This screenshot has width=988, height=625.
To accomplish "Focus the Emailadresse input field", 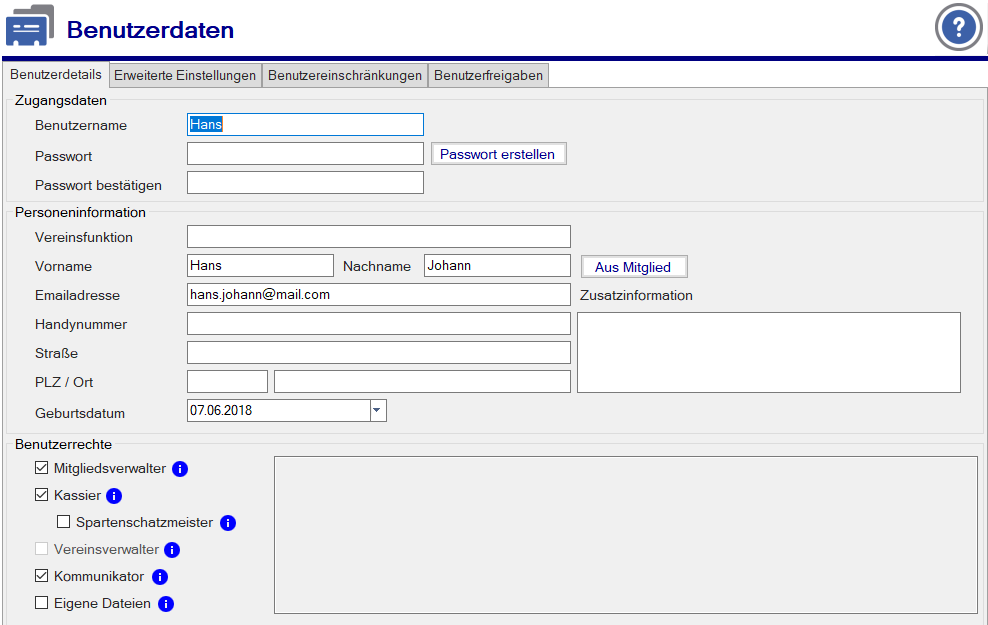I will click(x=378, y=295).
